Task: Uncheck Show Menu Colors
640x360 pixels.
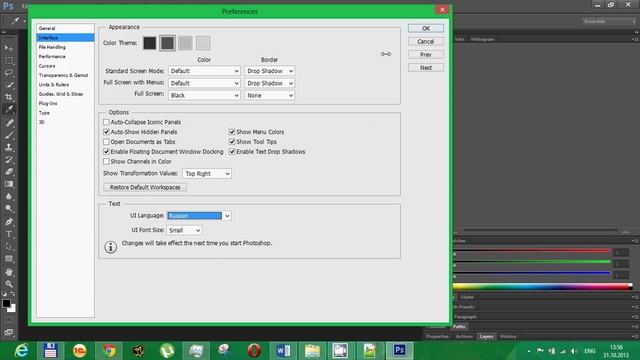Action: [x=232, y=132]
